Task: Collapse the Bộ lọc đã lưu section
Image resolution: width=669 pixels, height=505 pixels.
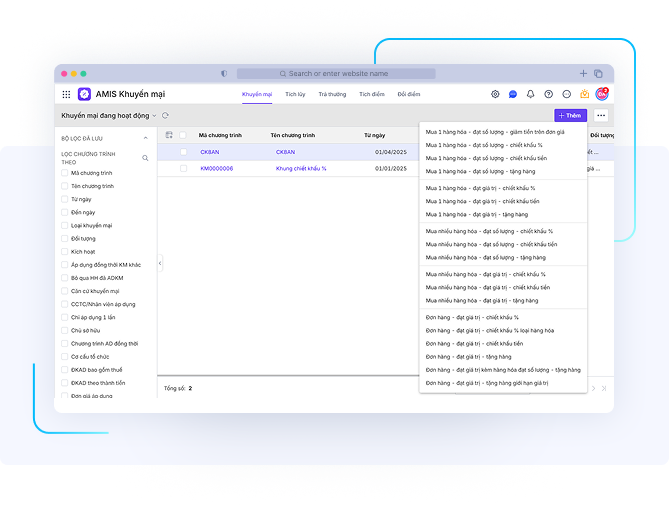Action: (146, 138)
